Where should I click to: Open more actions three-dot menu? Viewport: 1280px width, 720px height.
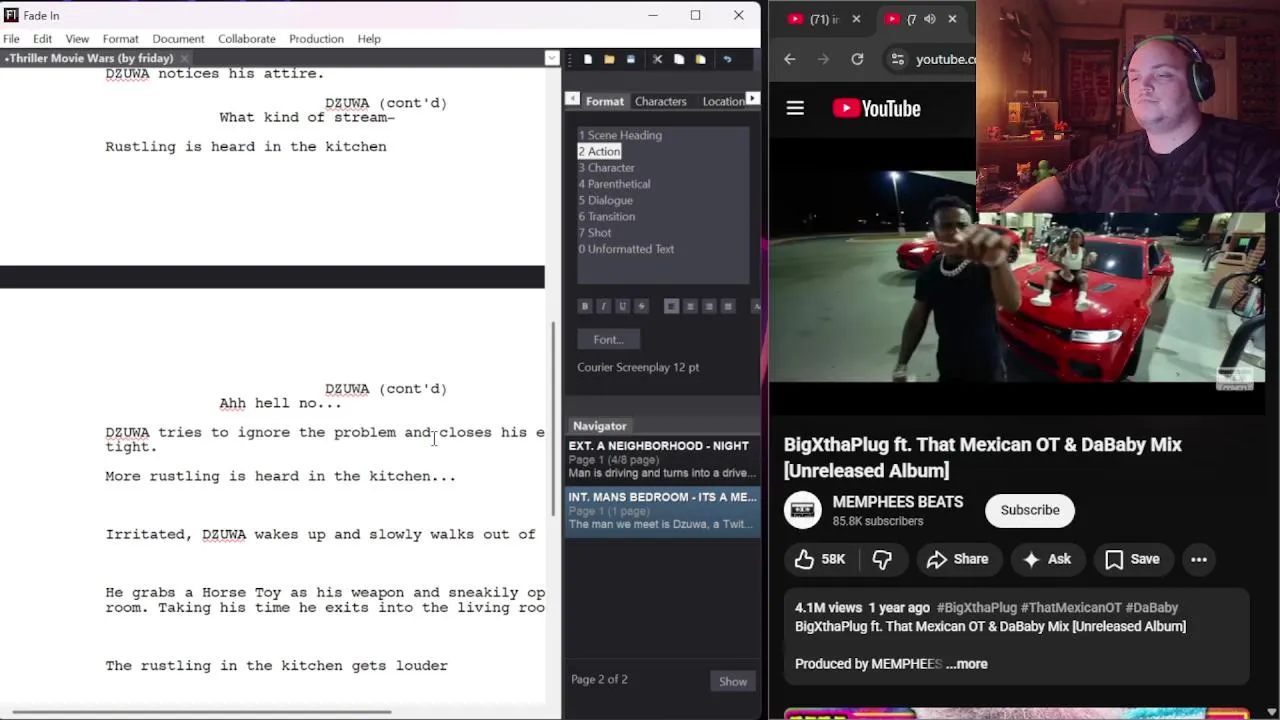coord(1199,560)
